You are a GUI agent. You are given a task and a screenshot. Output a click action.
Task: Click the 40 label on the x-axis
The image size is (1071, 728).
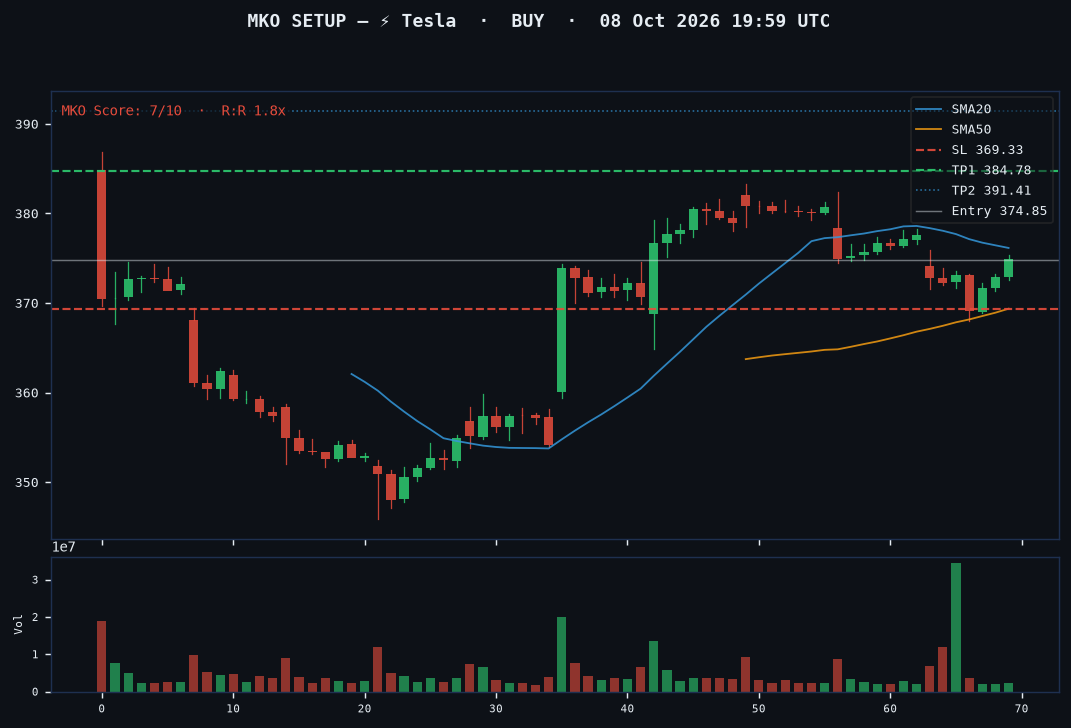point(627,709)
